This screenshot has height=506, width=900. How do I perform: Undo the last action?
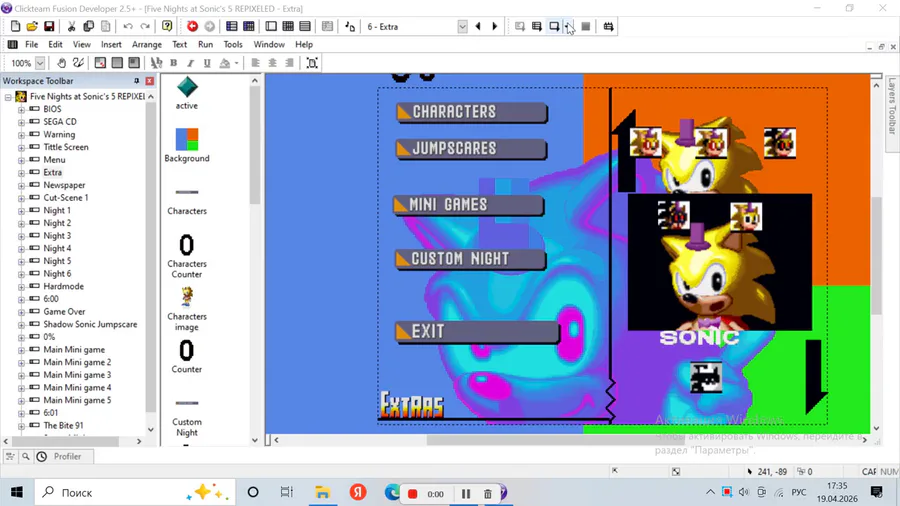(x=128, y=26)
